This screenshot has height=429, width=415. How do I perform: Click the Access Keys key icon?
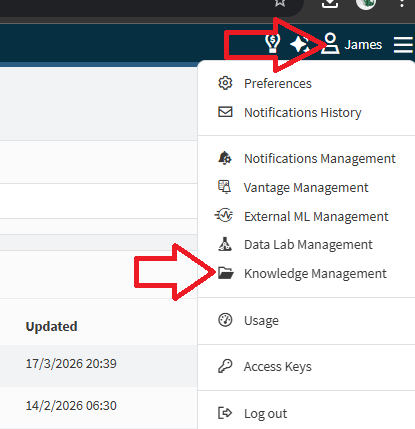coord(225,366)
